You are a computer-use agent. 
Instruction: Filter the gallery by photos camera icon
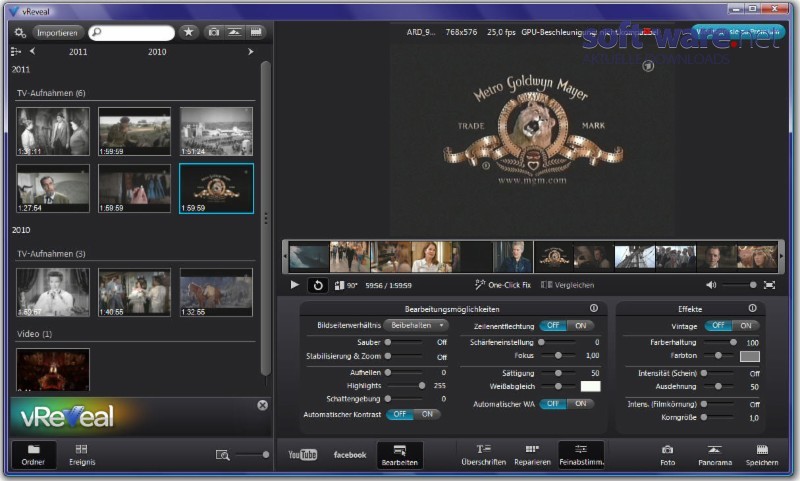(213, 32)
